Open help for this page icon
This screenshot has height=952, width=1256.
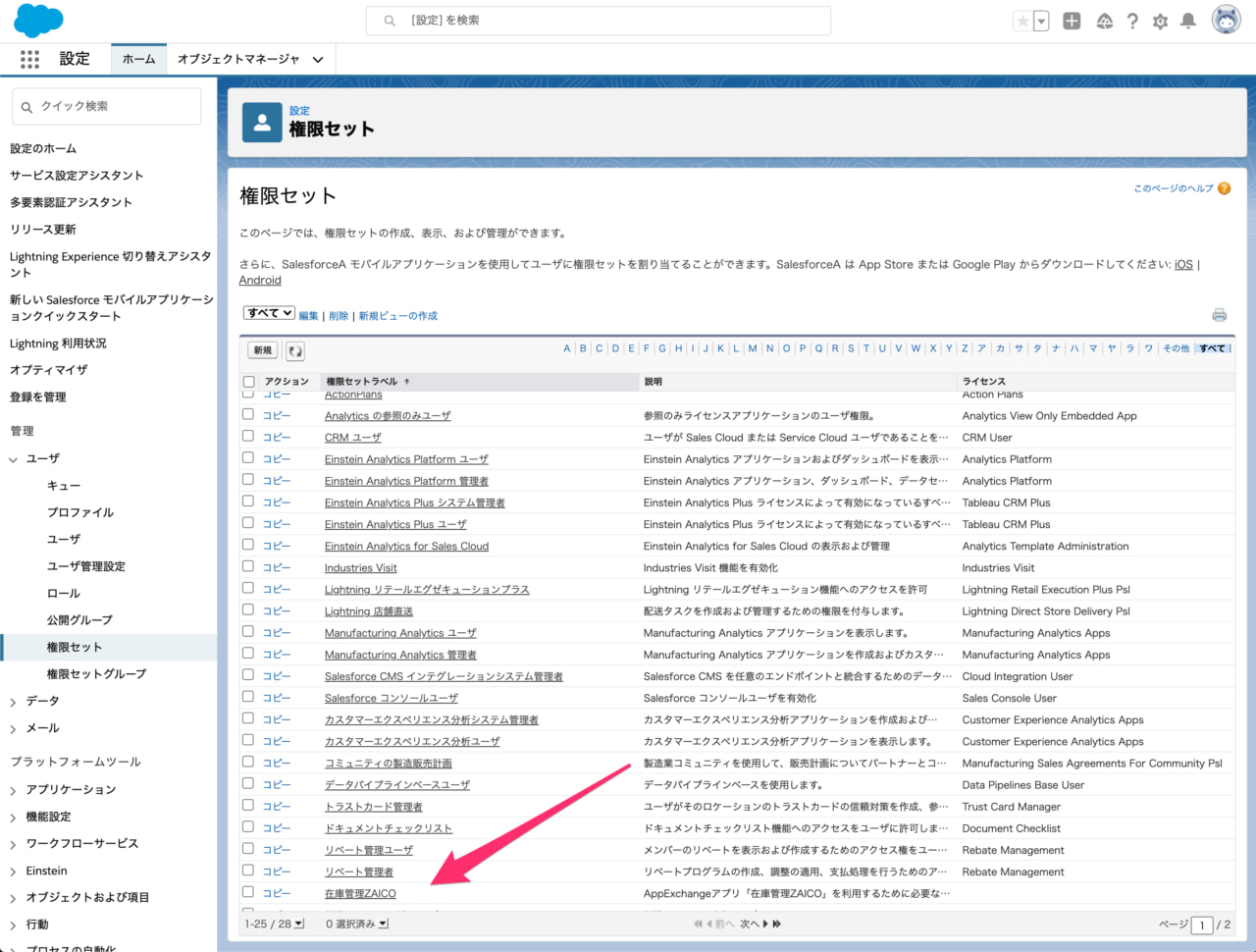click(1224, 188)
